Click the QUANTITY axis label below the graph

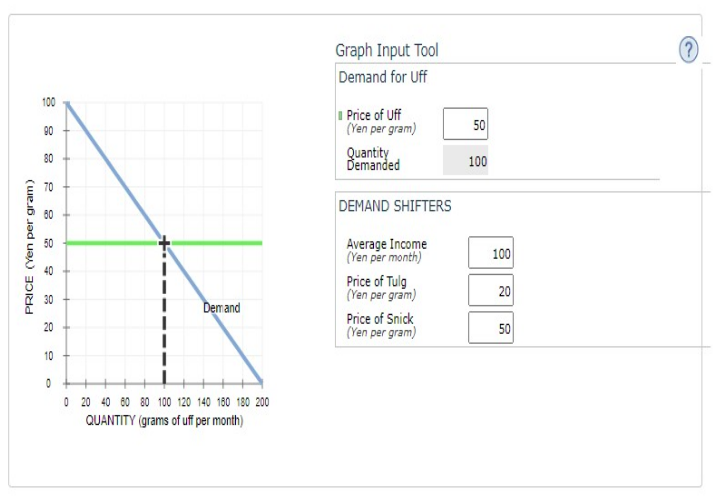click(x=165, y=420)
